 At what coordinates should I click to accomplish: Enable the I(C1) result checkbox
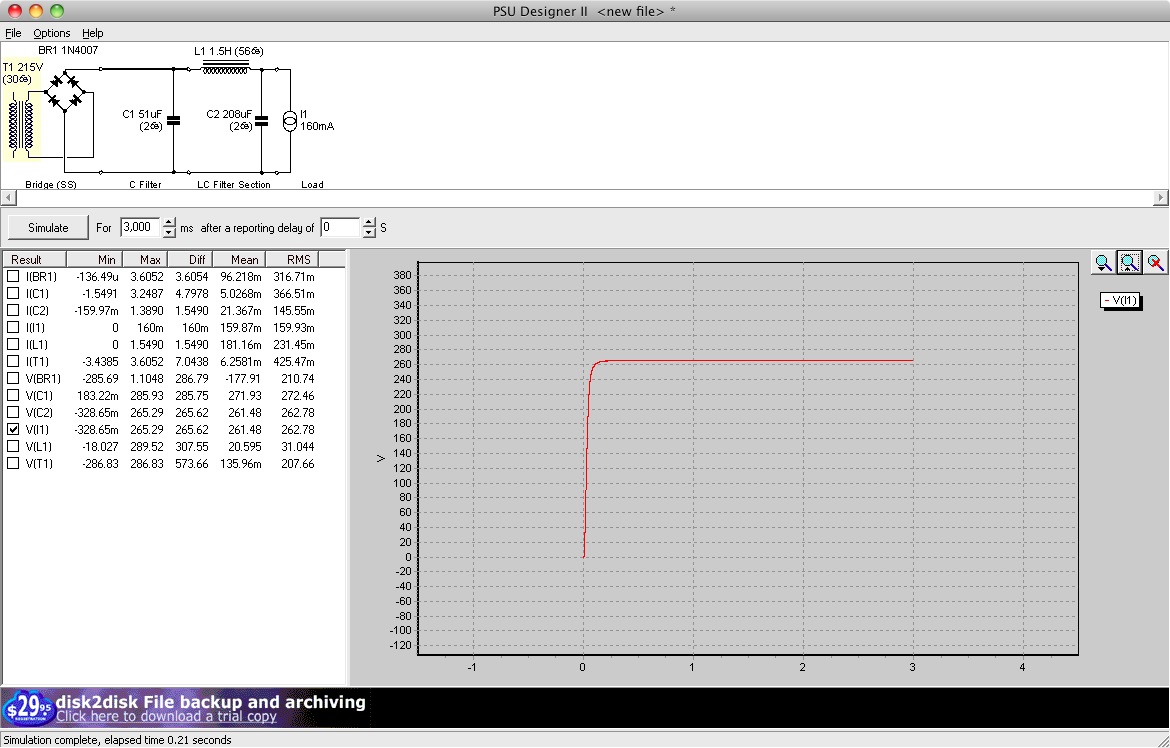tap(13, 293)
